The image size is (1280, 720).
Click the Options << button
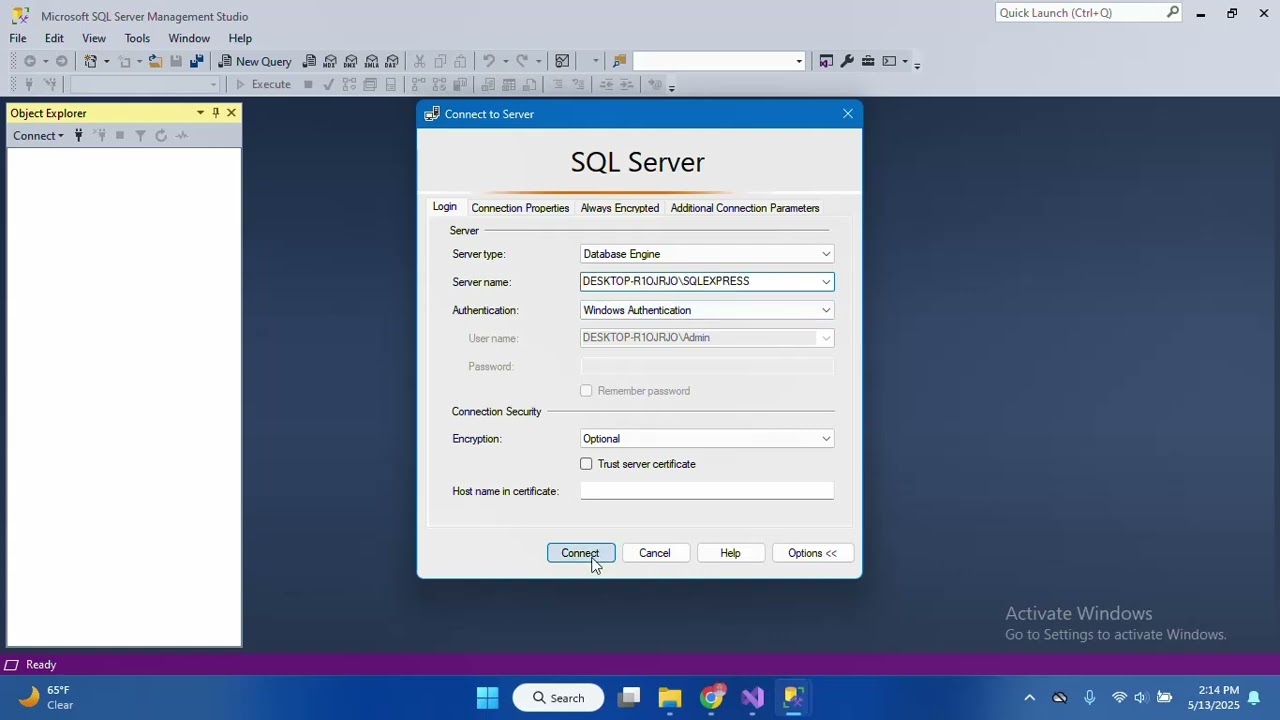(x=813, y=553)
